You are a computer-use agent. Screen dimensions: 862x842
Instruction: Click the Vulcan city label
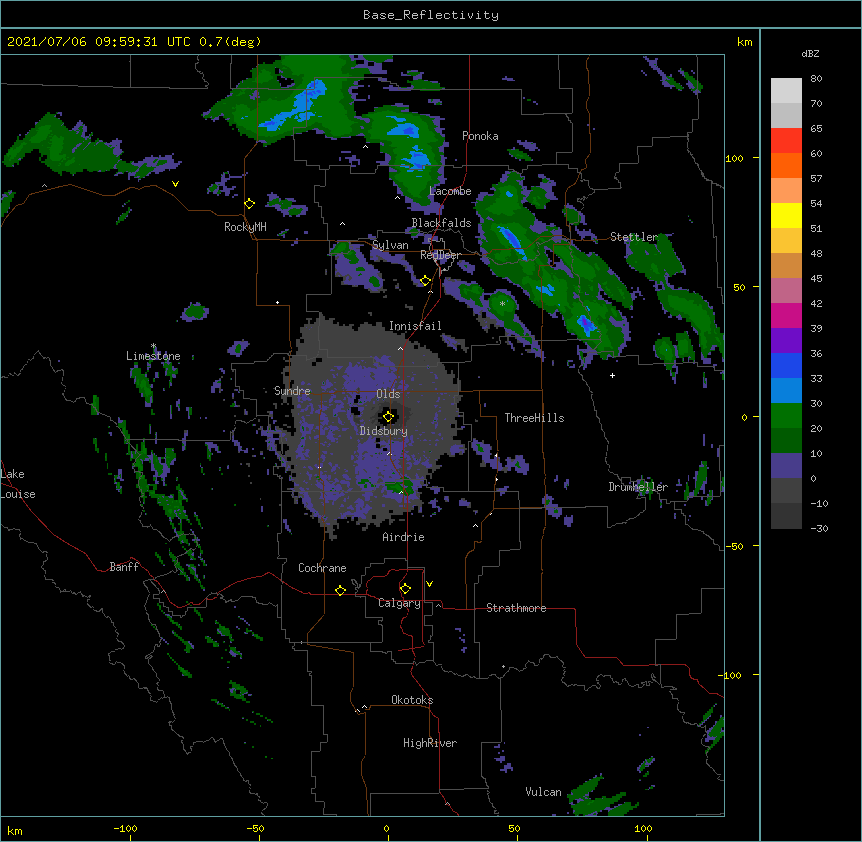543,792
